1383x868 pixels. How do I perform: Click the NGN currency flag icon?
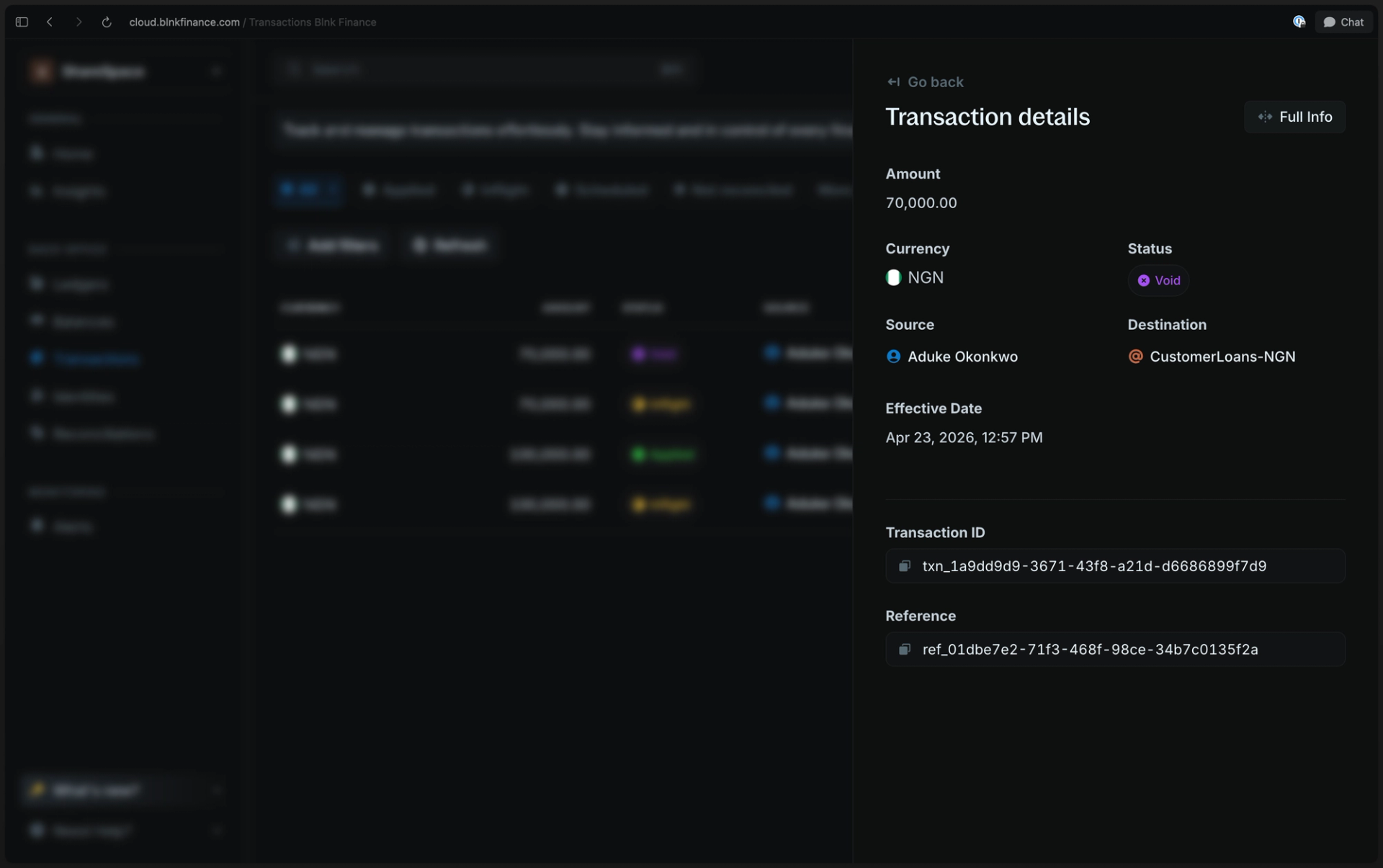(x=893, y=277)
